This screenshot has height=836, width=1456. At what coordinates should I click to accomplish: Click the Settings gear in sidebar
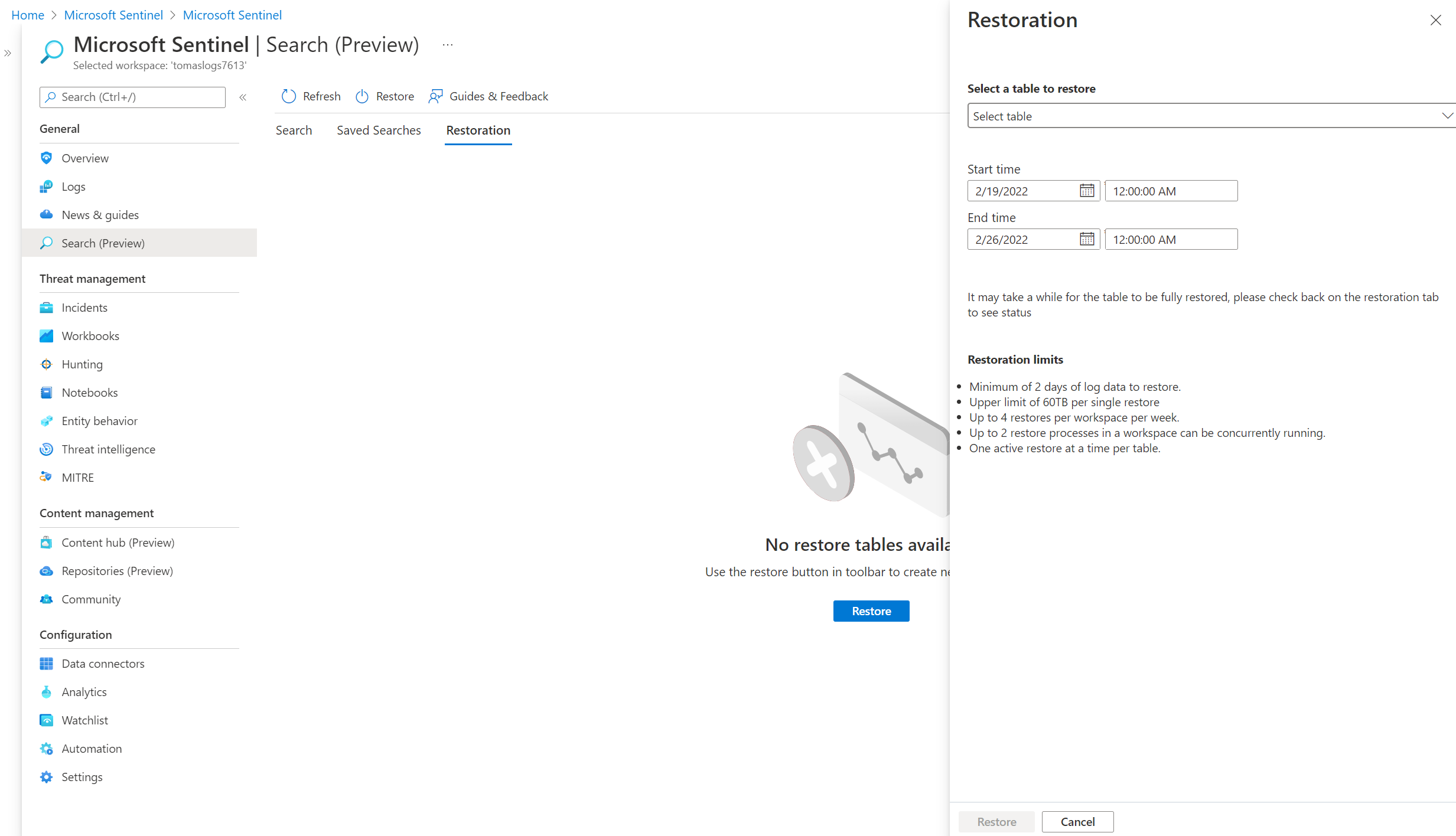pos(46,777)
